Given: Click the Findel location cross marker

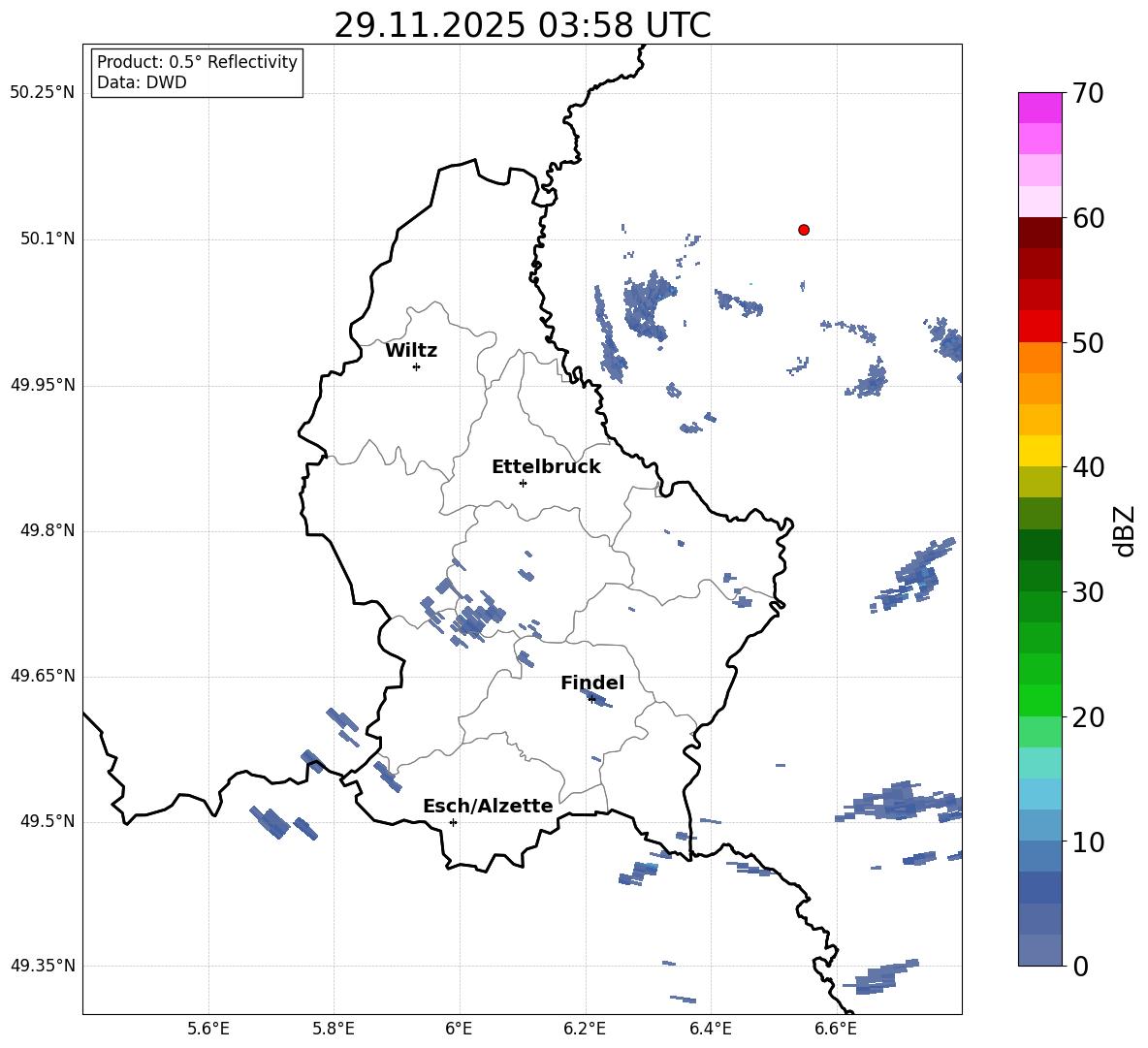Looking at the screenshot, I should pyautogui.click(x=592, y=699).
